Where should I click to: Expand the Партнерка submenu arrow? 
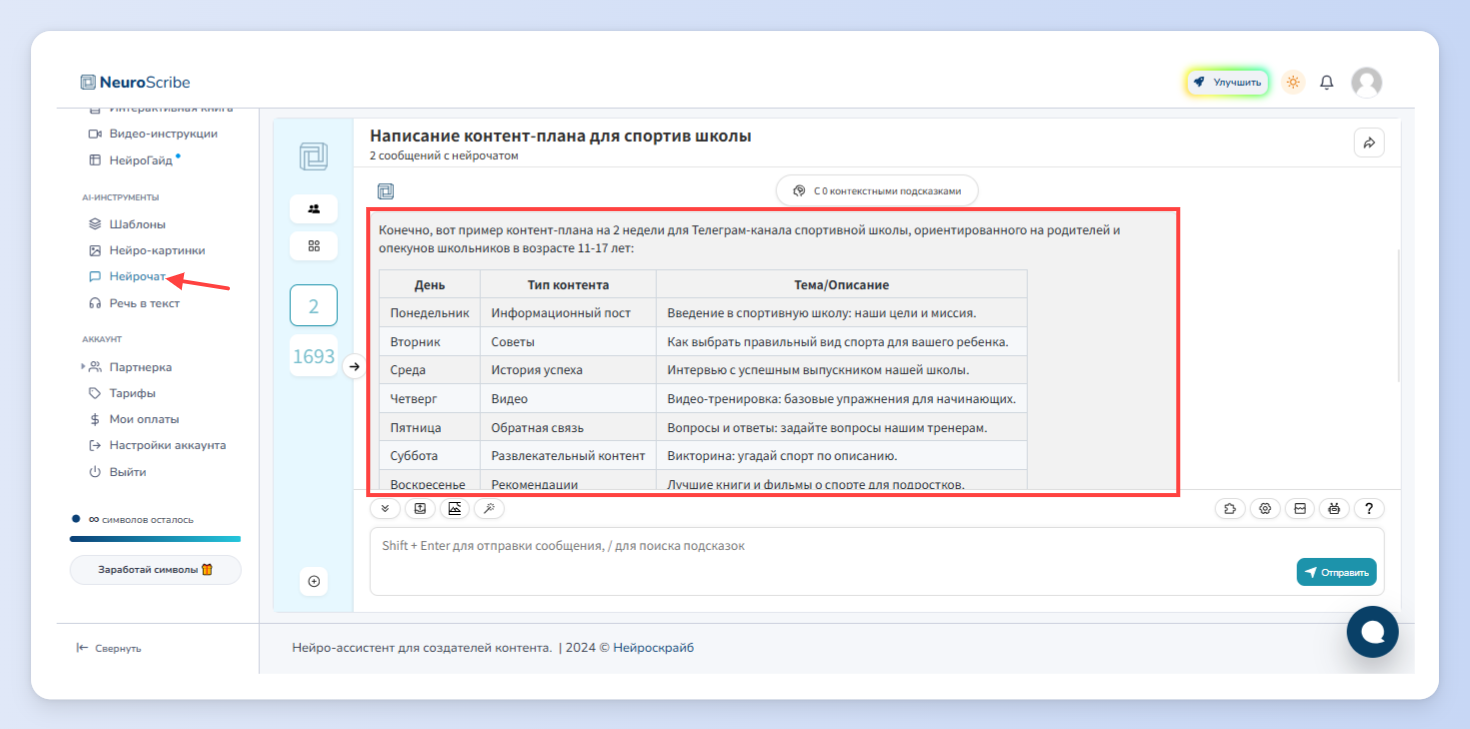83,367
